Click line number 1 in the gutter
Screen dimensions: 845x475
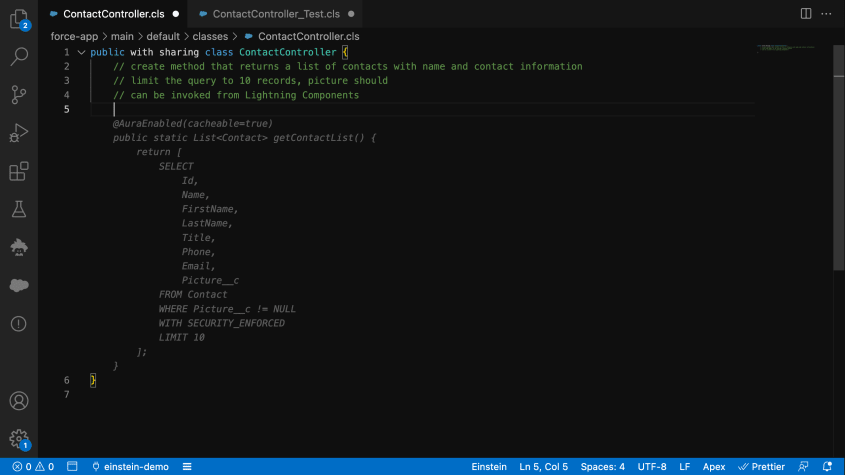tap(66, 52)
